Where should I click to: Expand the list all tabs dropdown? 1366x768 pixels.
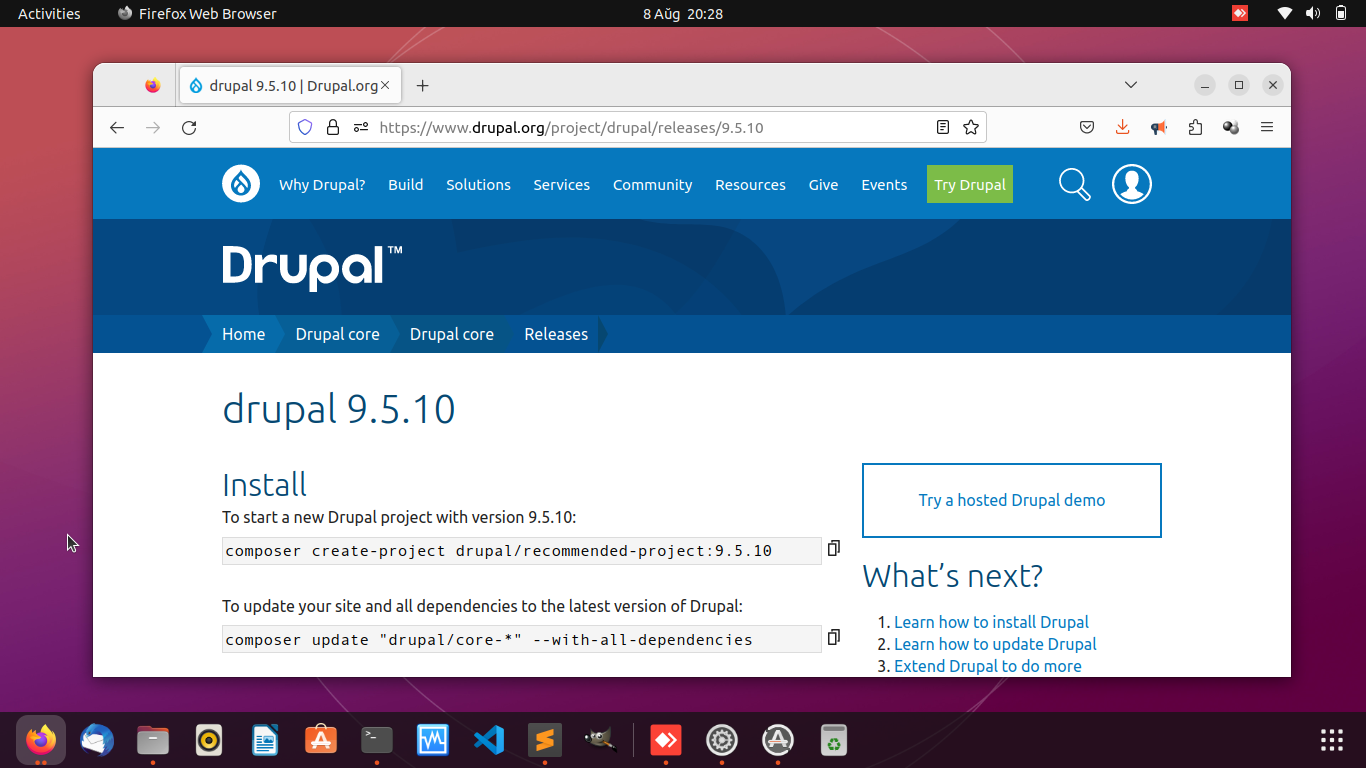(1131, 85)
